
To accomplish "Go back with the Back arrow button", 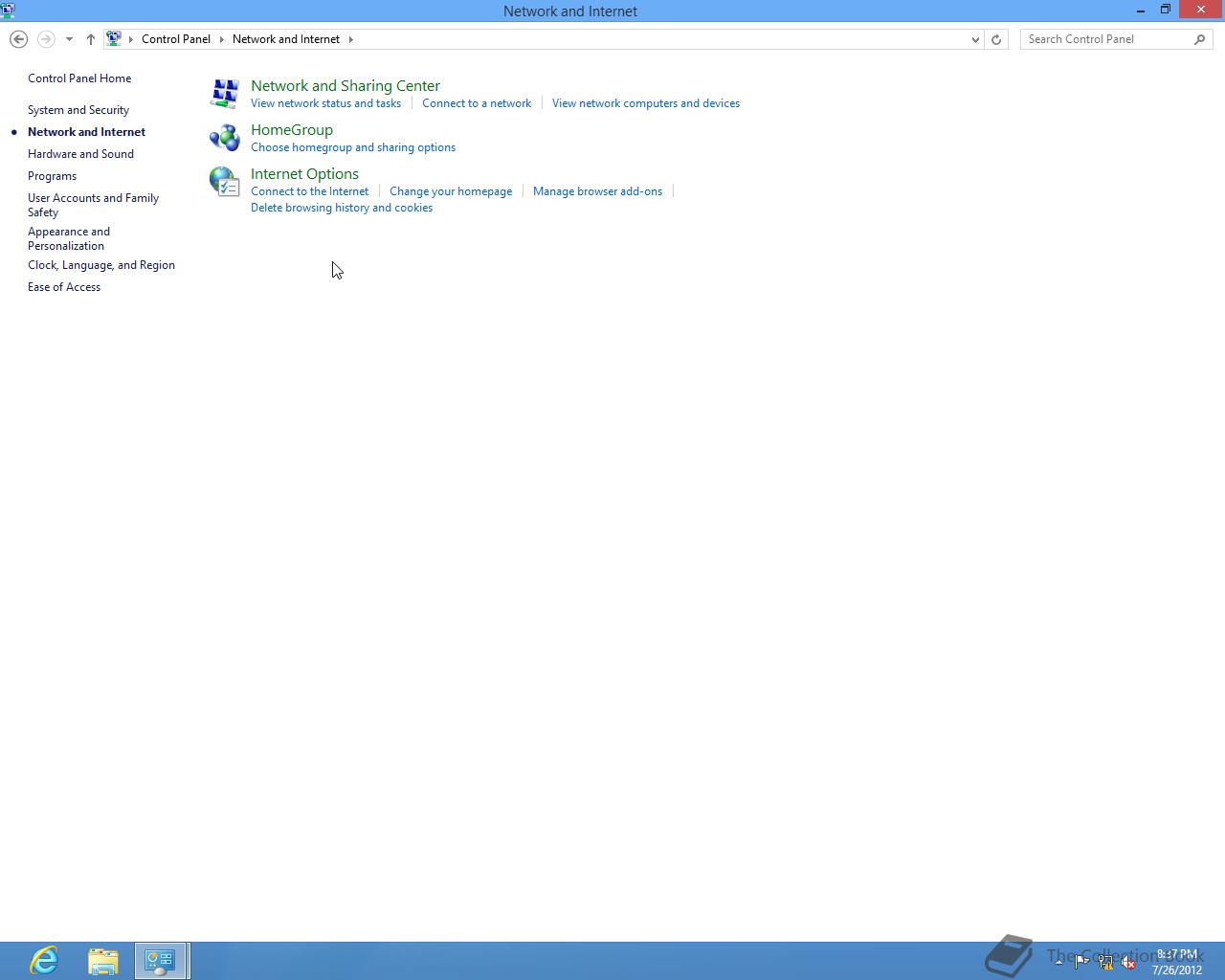I will (x=18, y=39).
